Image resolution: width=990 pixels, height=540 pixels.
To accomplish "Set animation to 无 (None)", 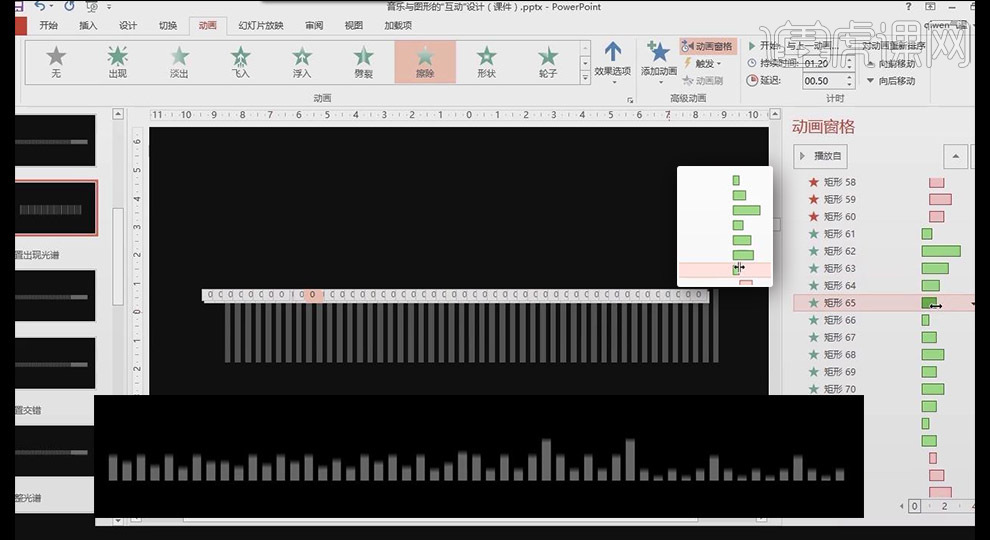I will pyautogui.click(x=56, y=62).
